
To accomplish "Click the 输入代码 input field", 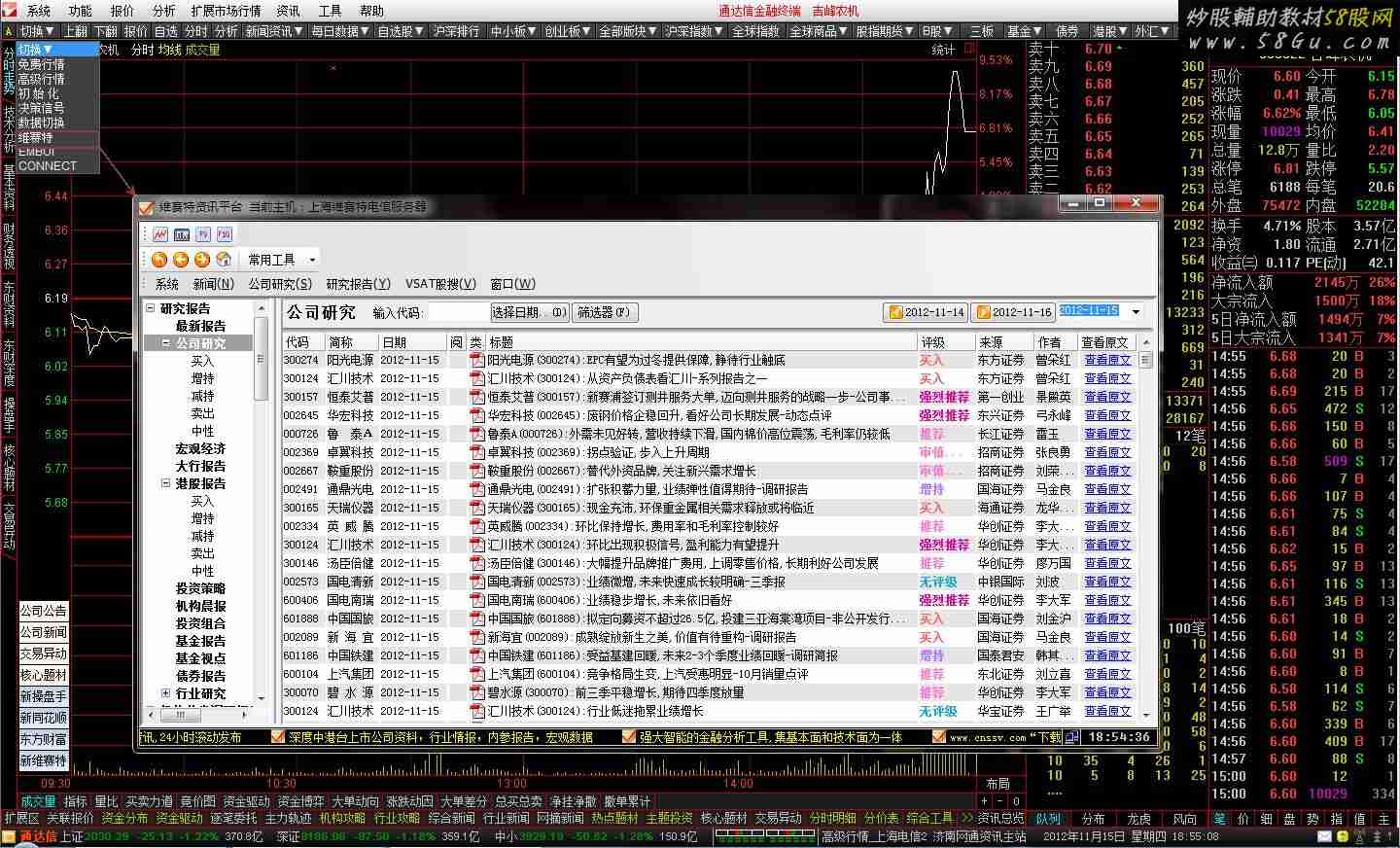I will click(458, 312).
